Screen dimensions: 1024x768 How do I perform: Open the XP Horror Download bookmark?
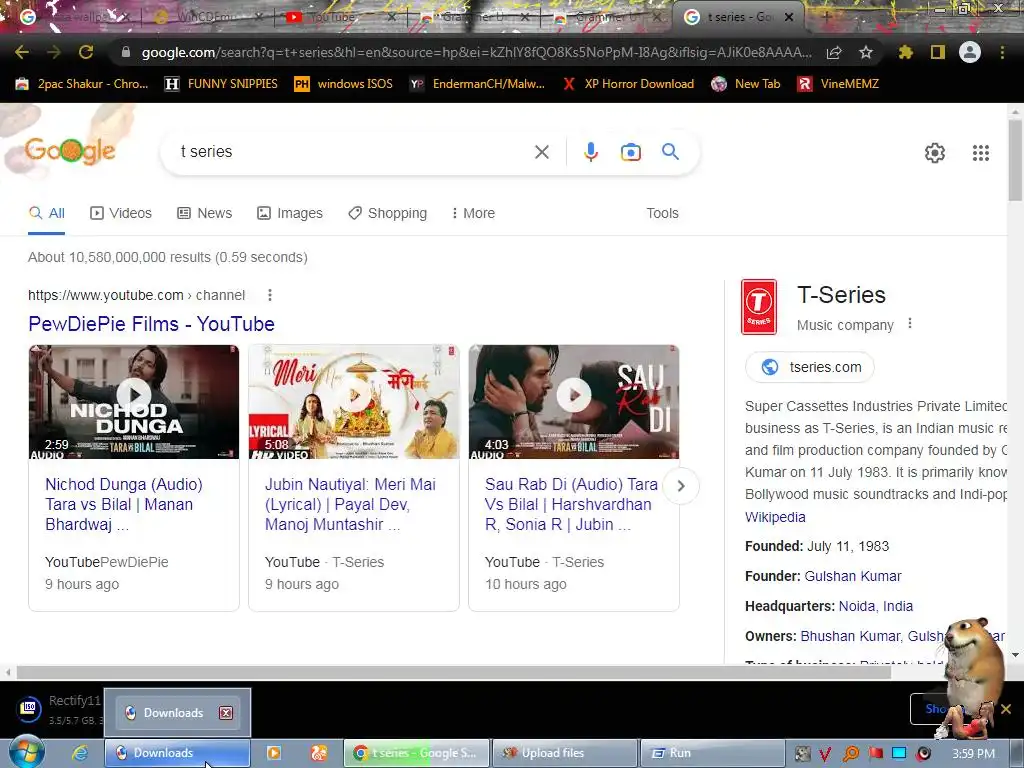coord(628,84)
